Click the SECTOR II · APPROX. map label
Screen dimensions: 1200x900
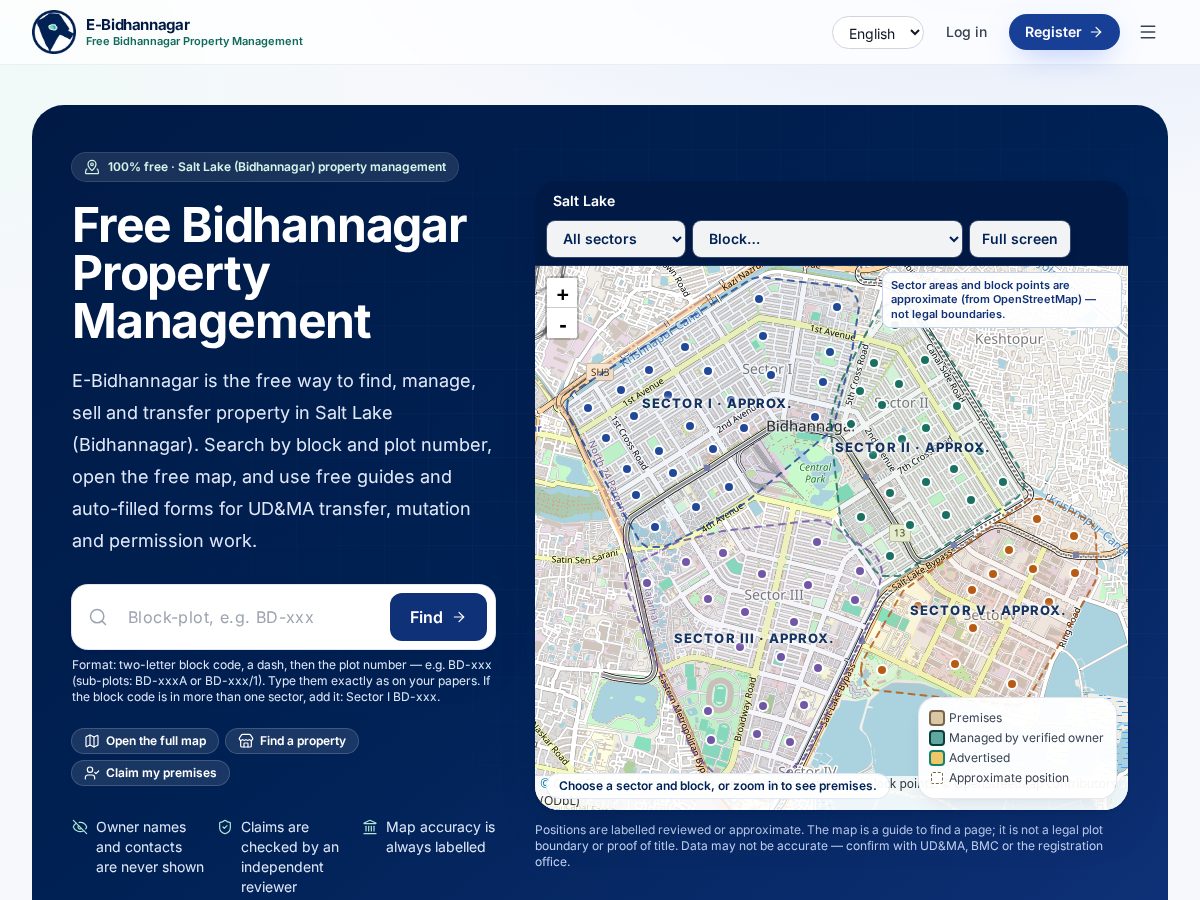[912, 447]
